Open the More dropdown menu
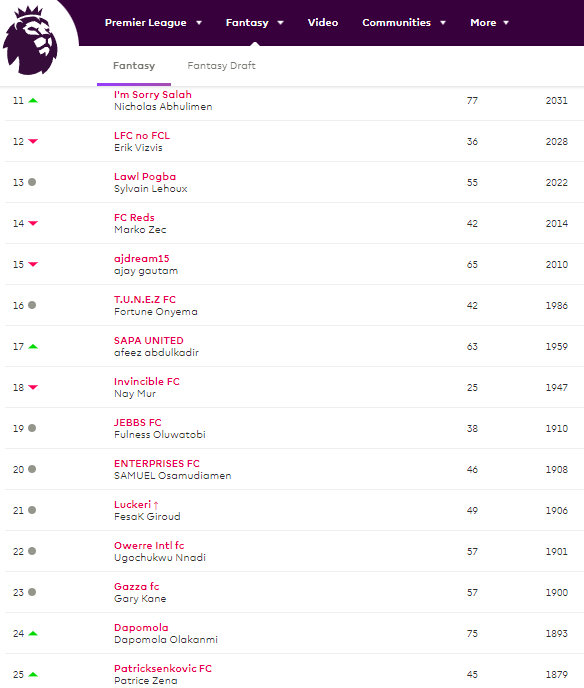584x688 pixels. pos(489,23)
